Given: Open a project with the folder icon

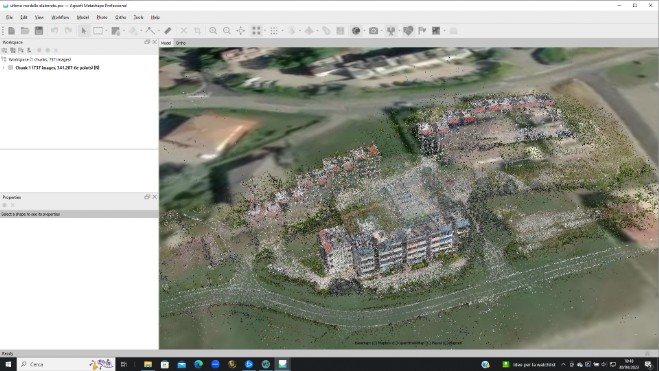Looking at the screenshot, I should [25, 31].
